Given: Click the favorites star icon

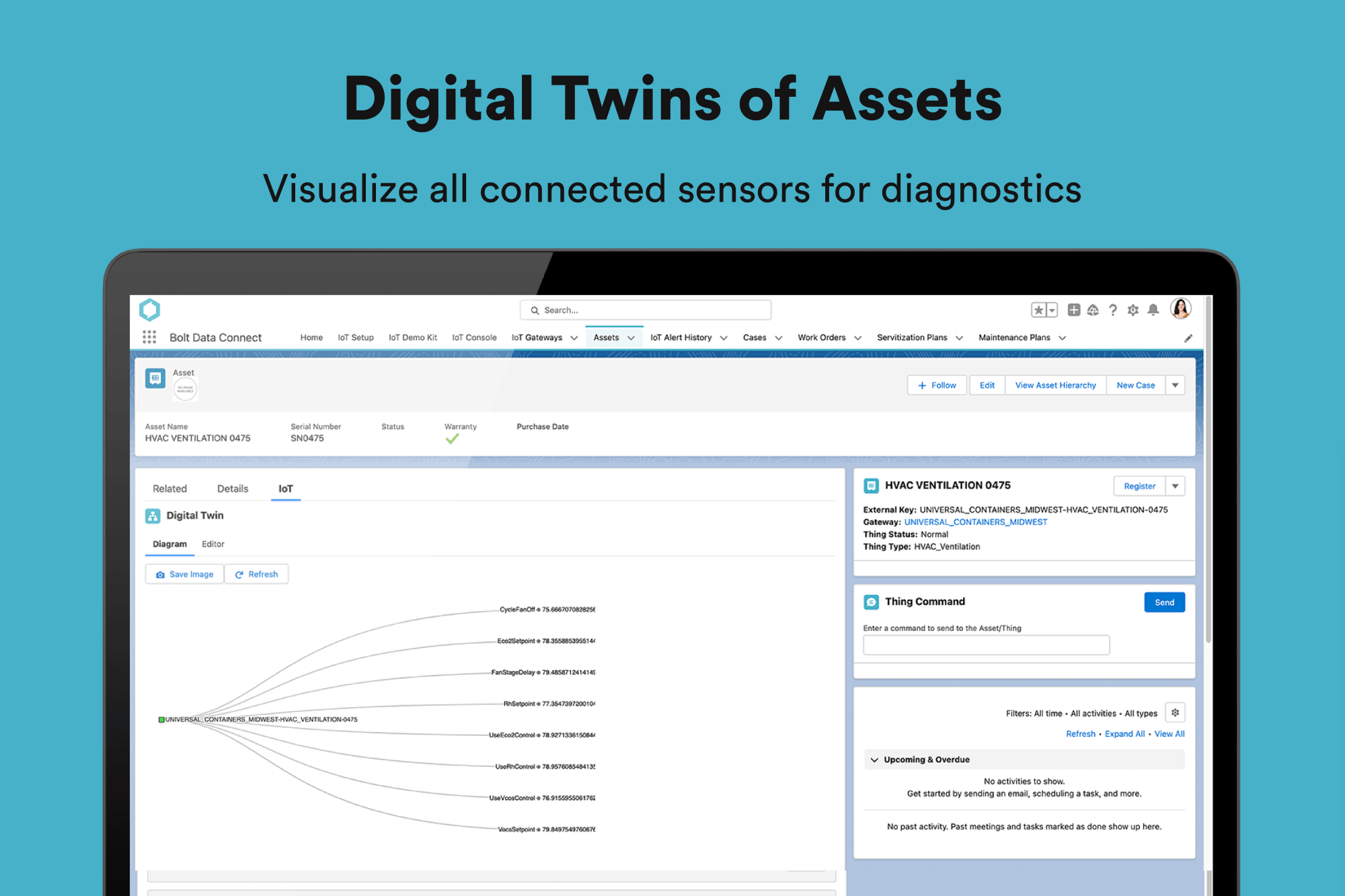Looking at the screenshot, I should [1038, 310].
